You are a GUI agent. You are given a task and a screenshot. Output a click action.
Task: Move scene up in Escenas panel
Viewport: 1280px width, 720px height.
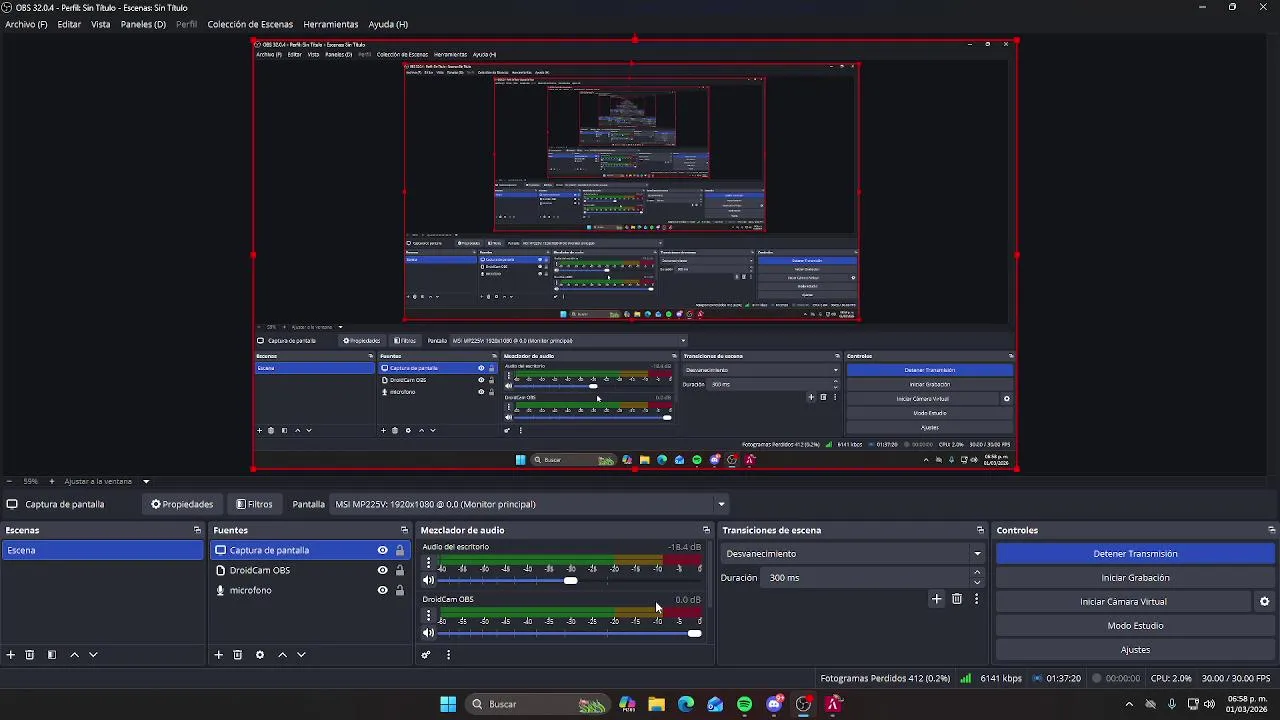point(74,655)
